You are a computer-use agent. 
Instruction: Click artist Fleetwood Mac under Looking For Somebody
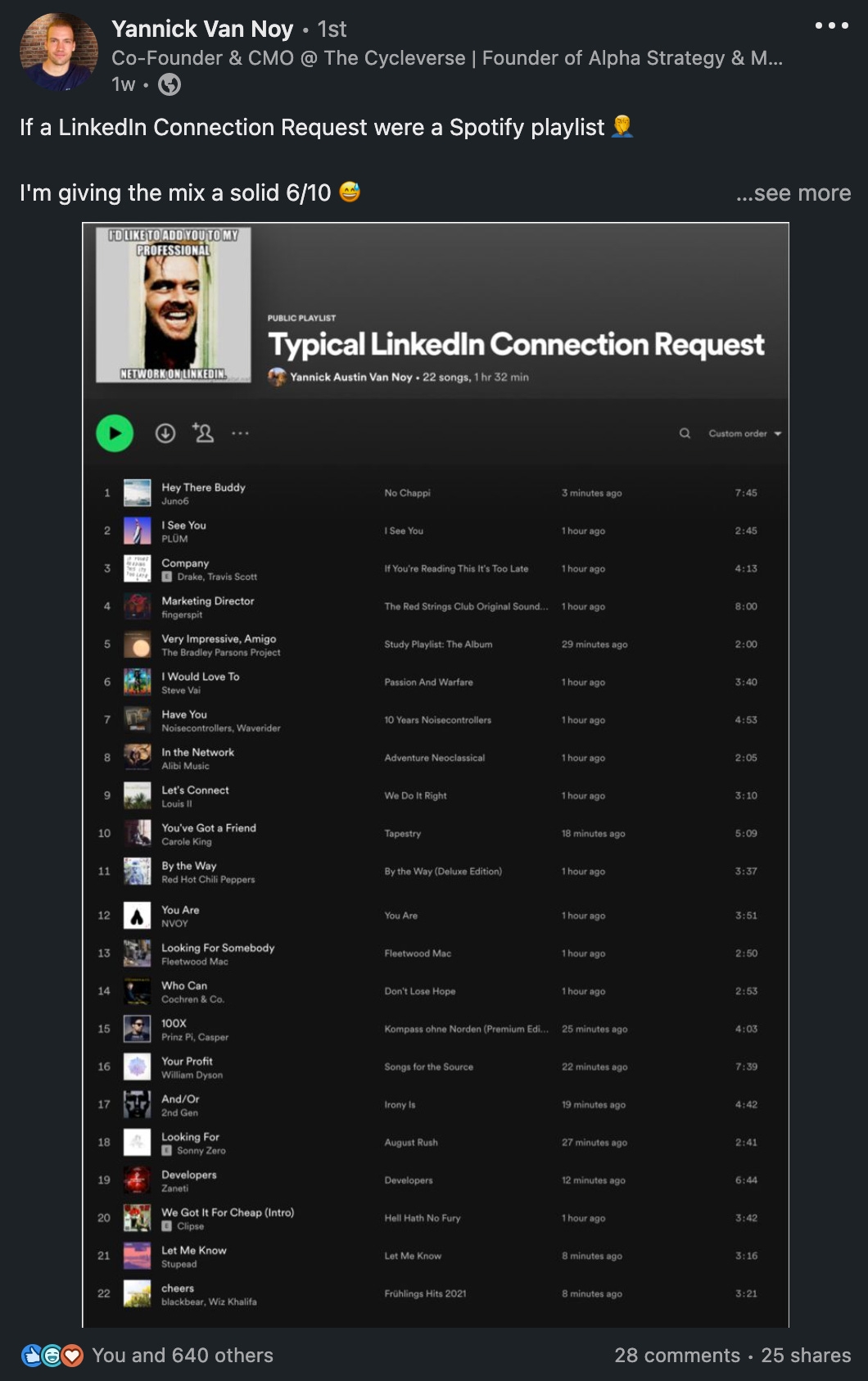195,962
